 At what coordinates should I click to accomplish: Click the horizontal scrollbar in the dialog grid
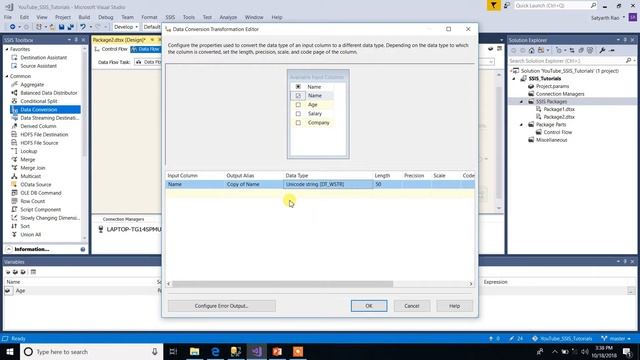point(282,284)
